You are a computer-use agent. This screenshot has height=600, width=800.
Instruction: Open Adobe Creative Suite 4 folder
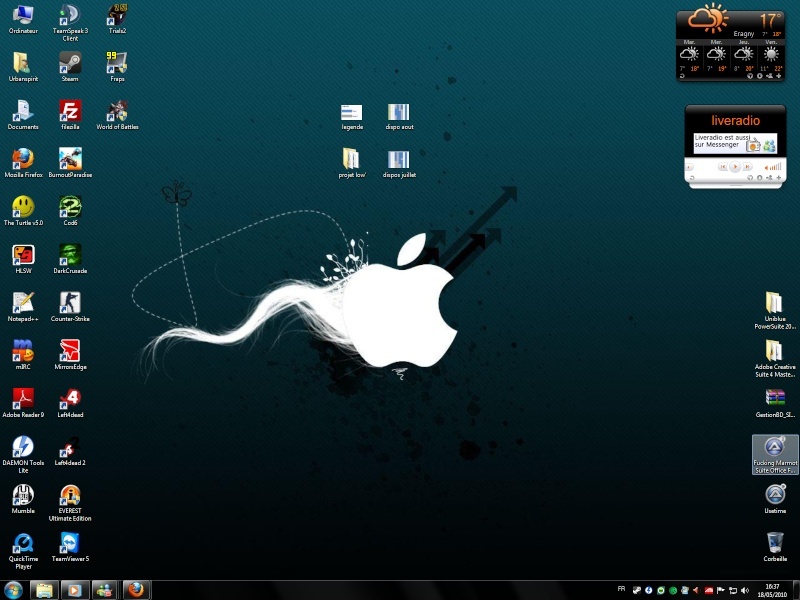tap(774, 358)
